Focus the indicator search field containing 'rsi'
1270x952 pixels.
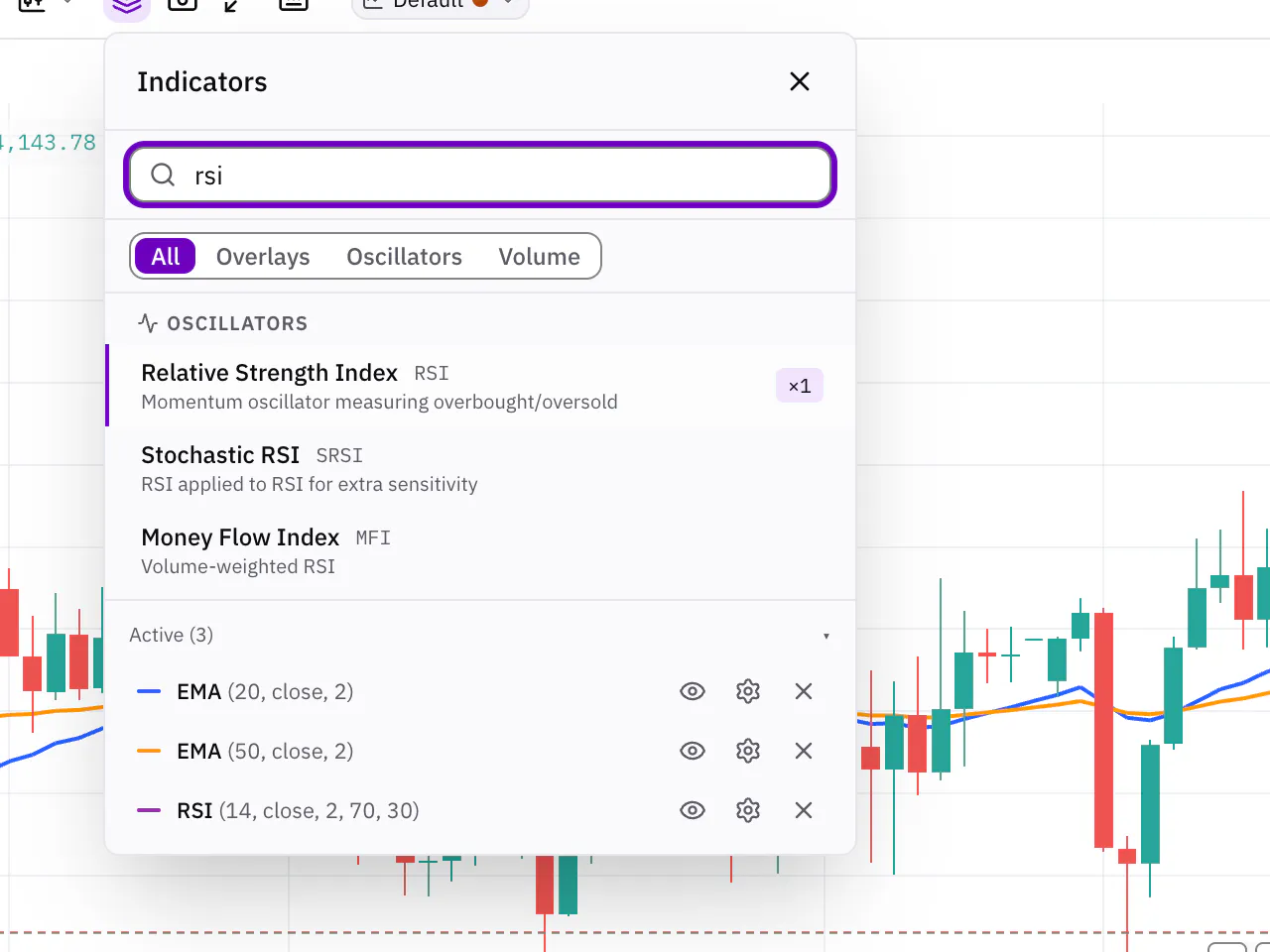480,176
